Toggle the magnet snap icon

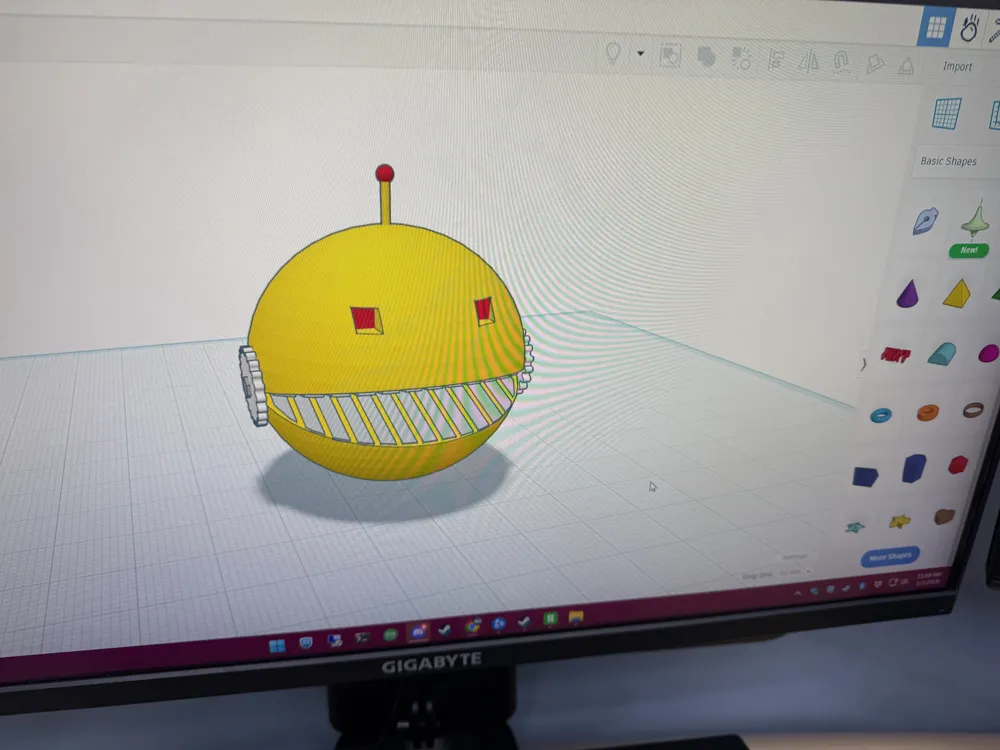click(842, 63)
